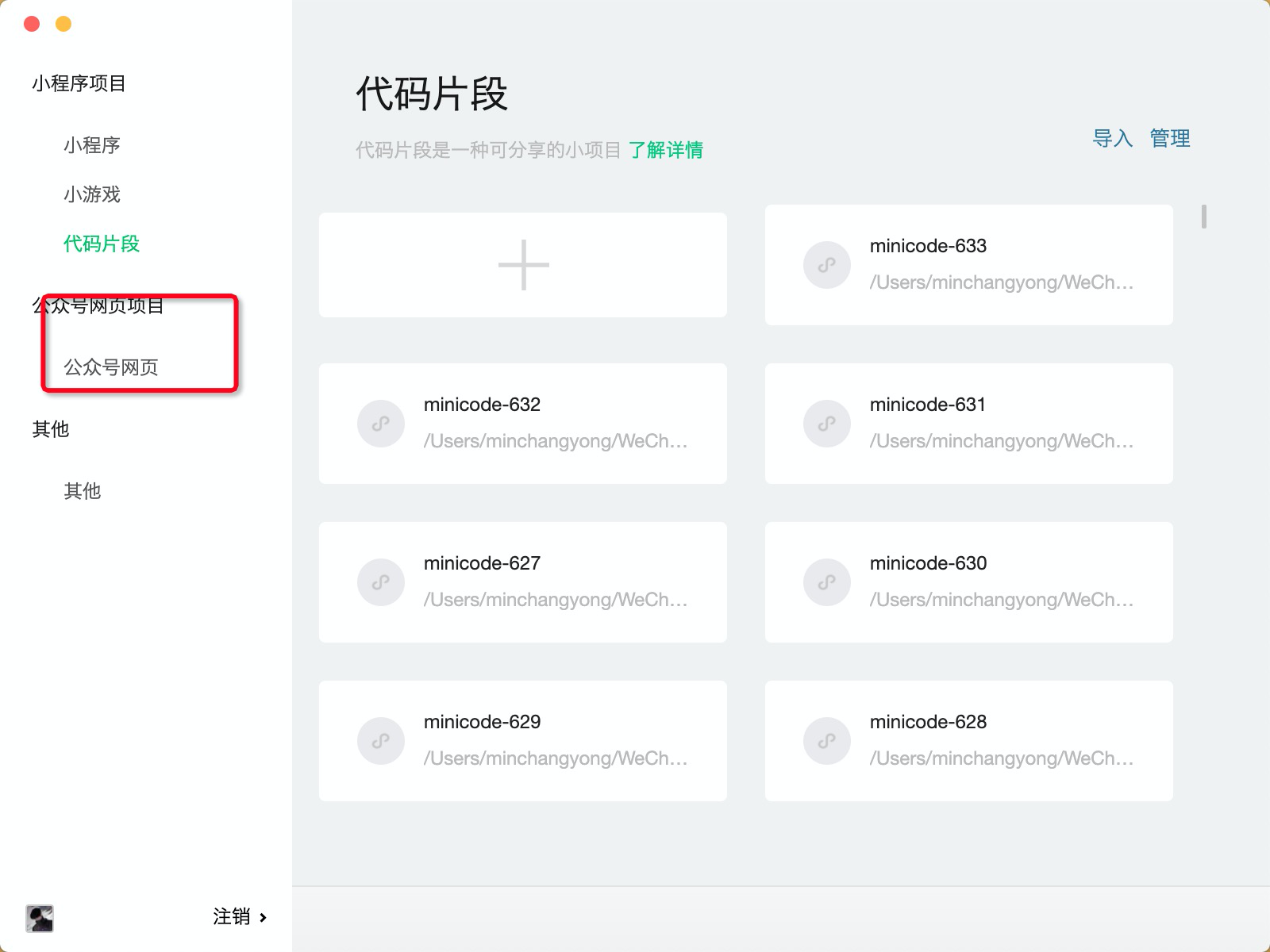This screenshot has height=952, width=1270.
Task: Click the file path under minicode-631
Action: click(1002, 441)
